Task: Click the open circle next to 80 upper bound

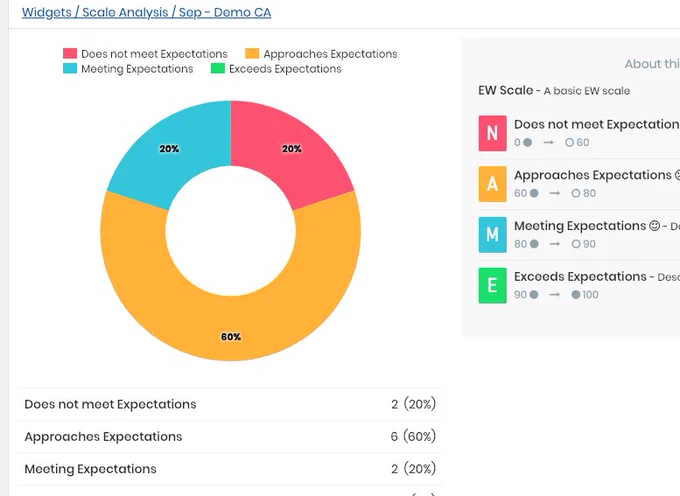Action: click(576, 193)
